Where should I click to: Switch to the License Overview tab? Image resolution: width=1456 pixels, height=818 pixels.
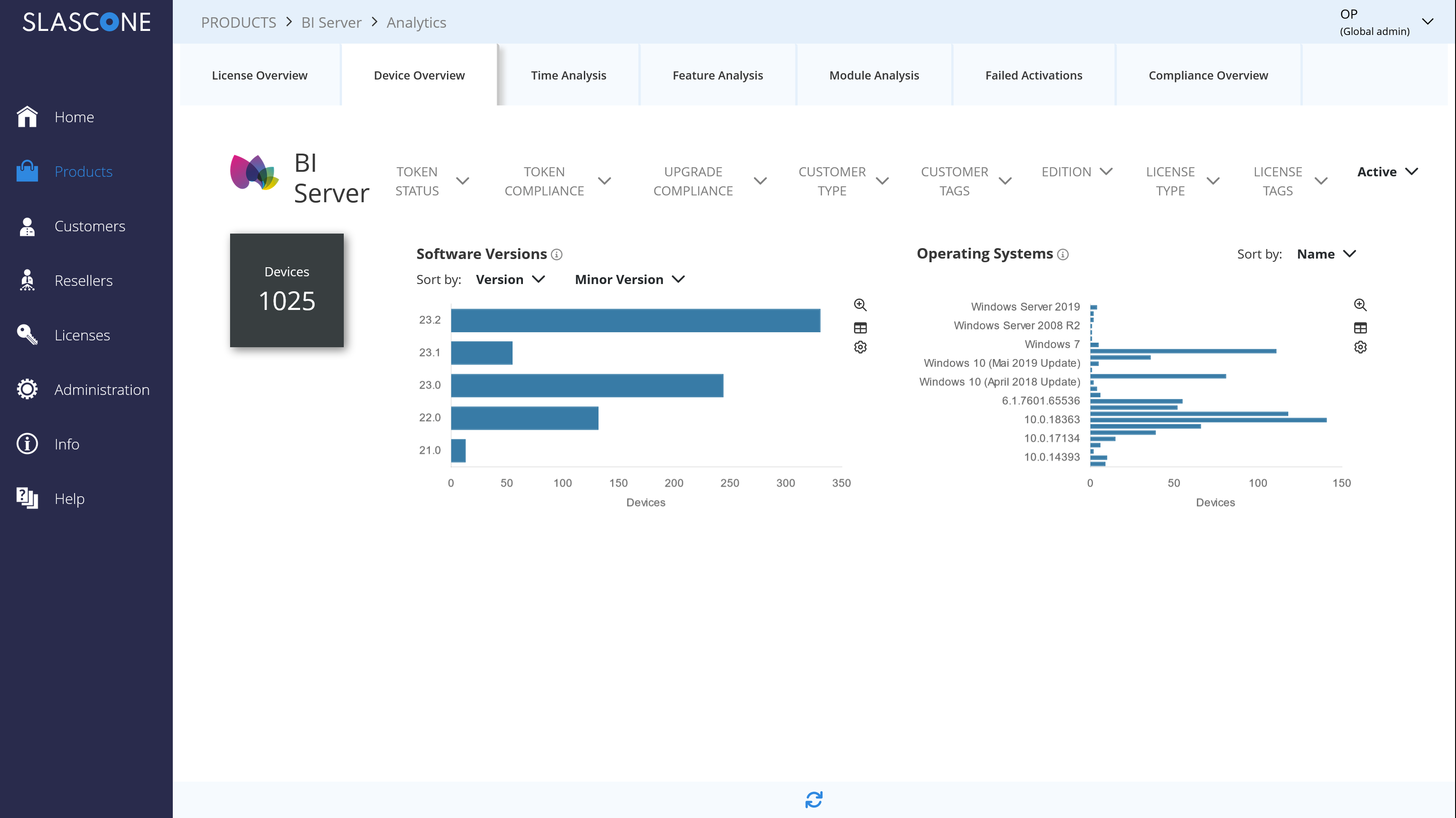260,75
